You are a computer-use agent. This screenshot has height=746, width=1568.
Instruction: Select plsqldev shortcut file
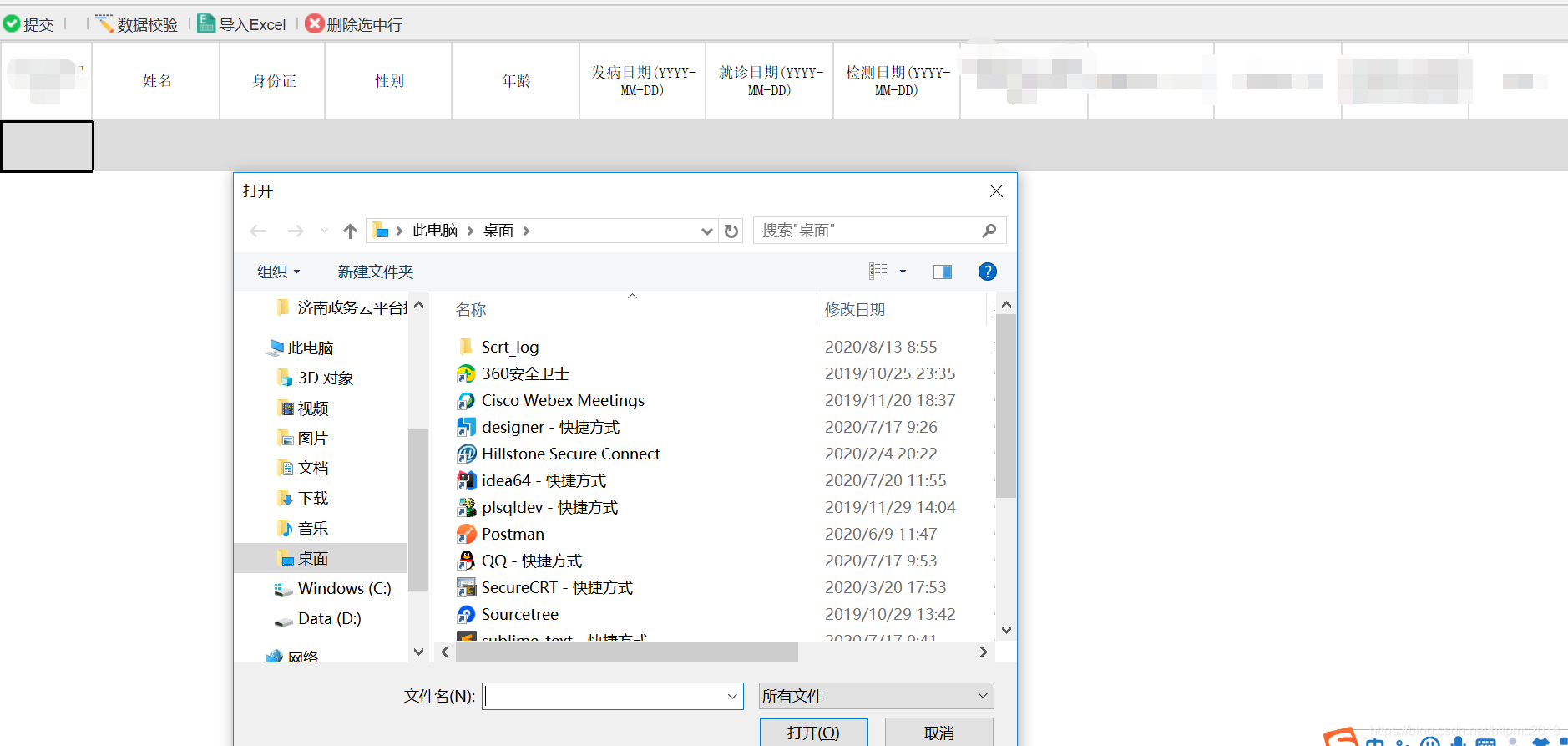(x=538, y=507)
